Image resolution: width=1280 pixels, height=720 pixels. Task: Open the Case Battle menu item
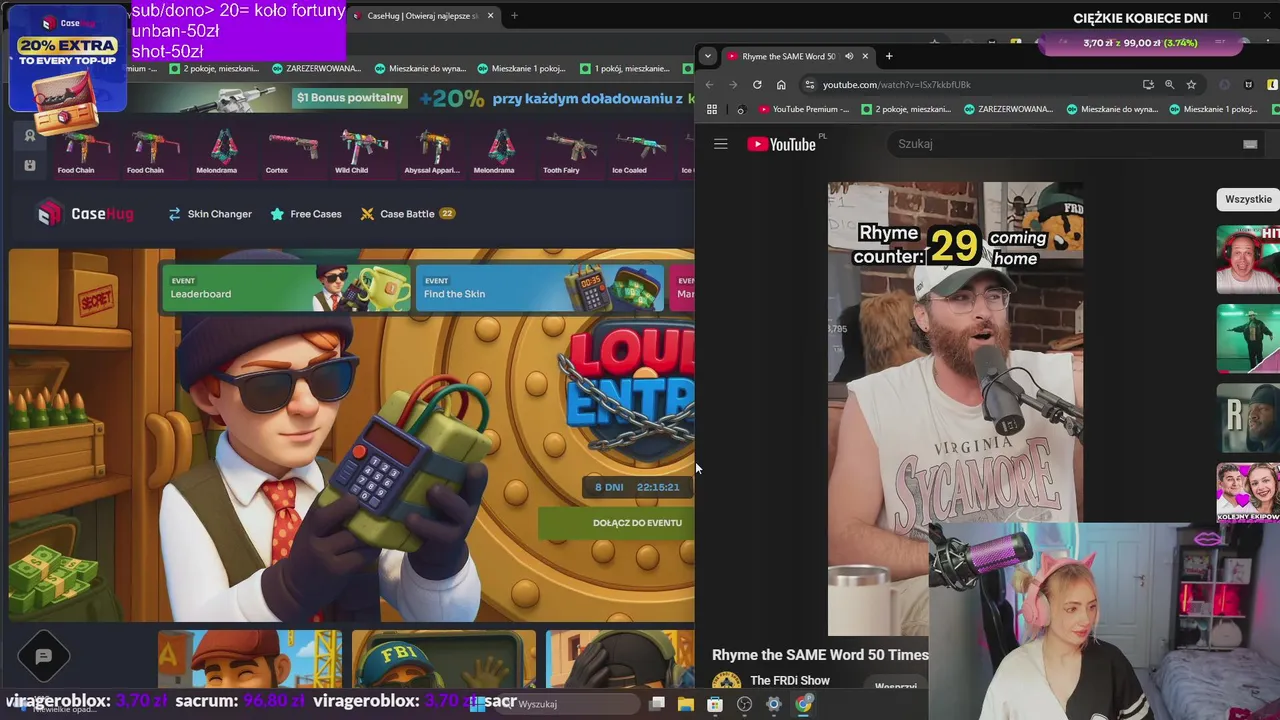tap(408, 214)
